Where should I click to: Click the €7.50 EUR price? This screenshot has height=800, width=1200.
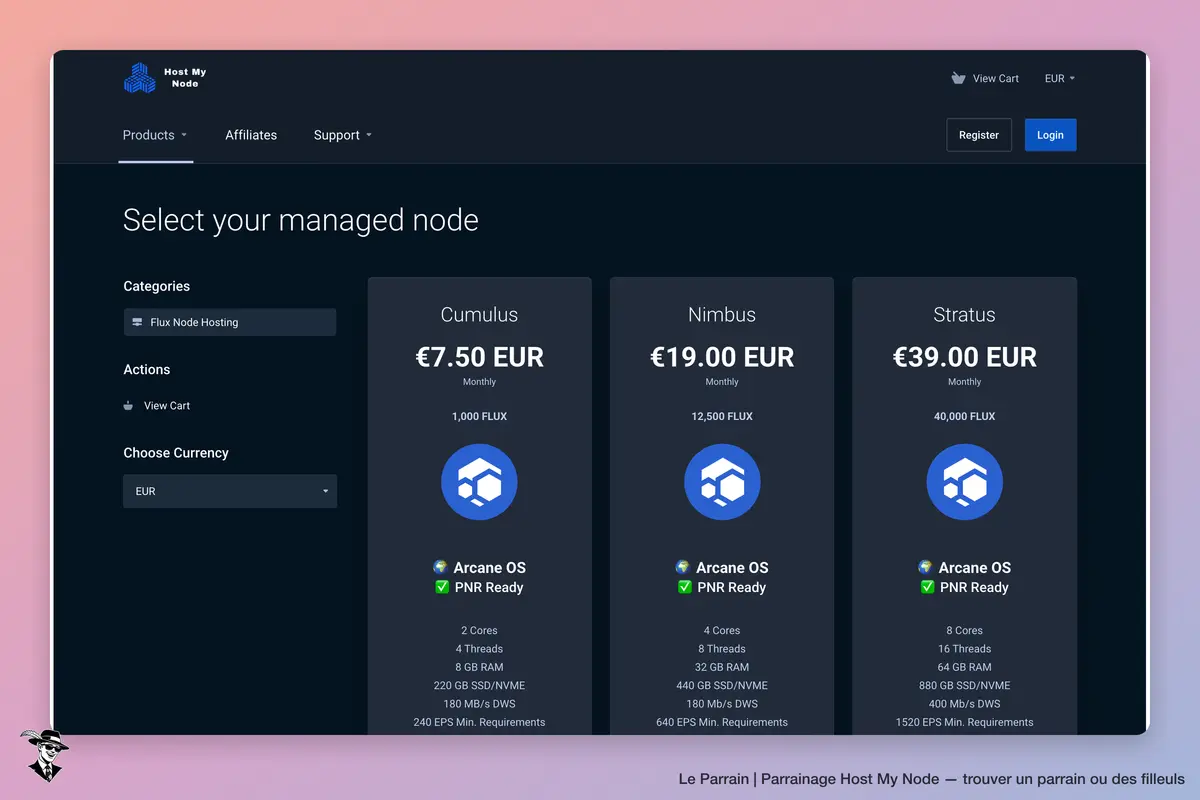(479, 357)
